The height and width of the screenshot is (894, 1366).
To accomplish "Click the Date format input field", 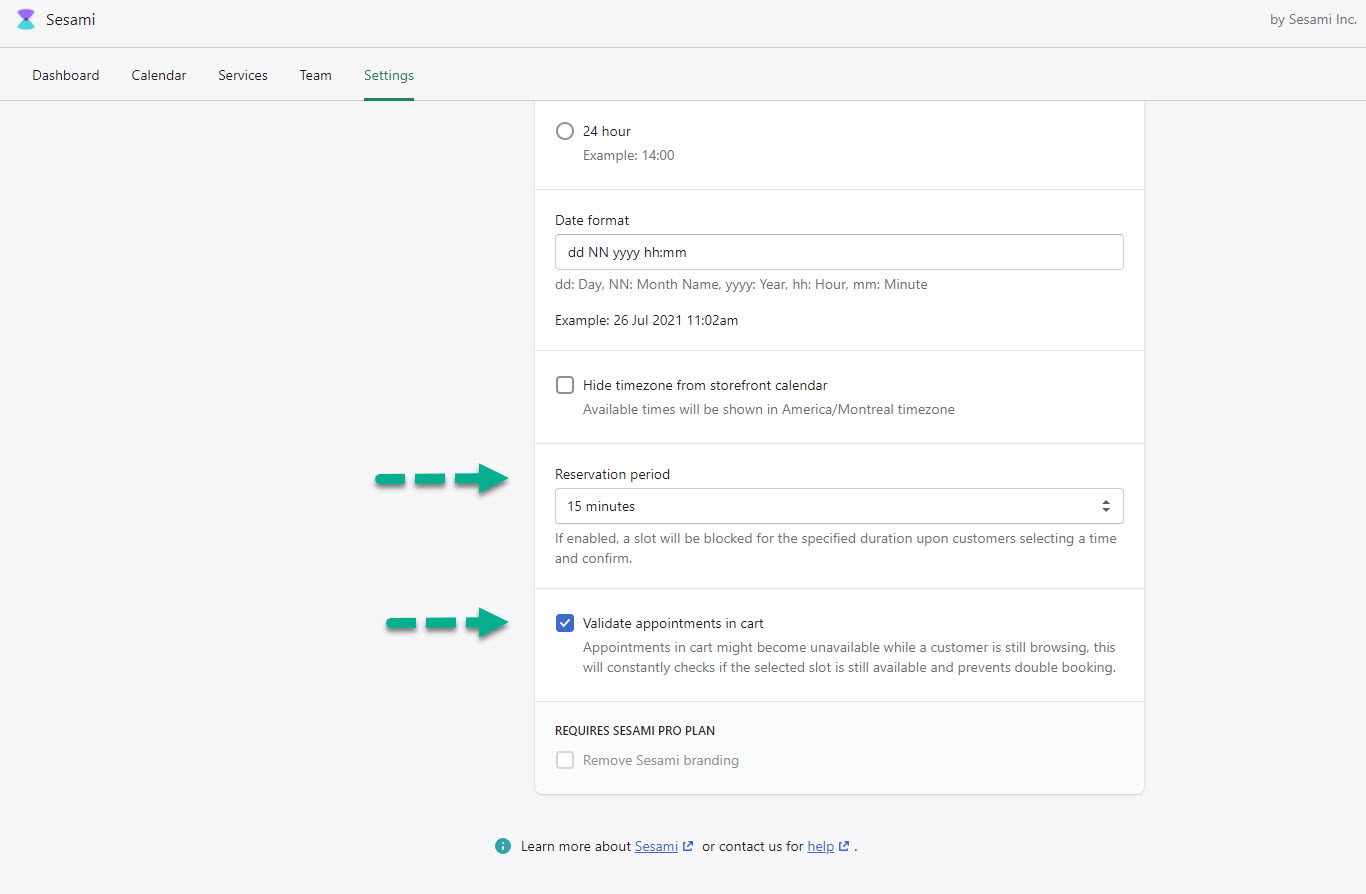I will [839, 252].
